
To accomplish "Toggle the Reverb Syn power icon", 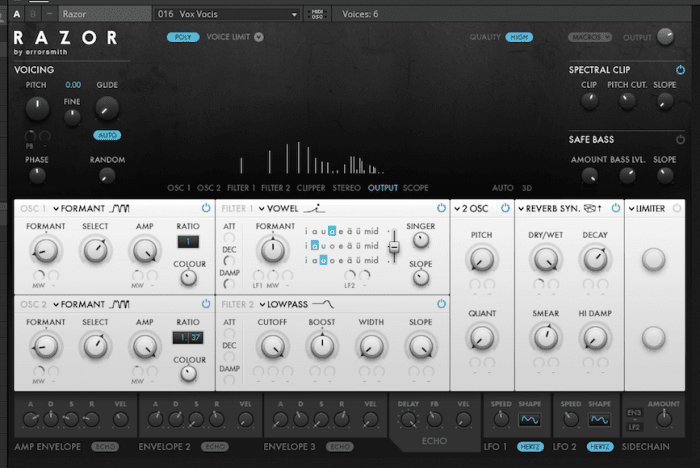I will pos(616,208).
